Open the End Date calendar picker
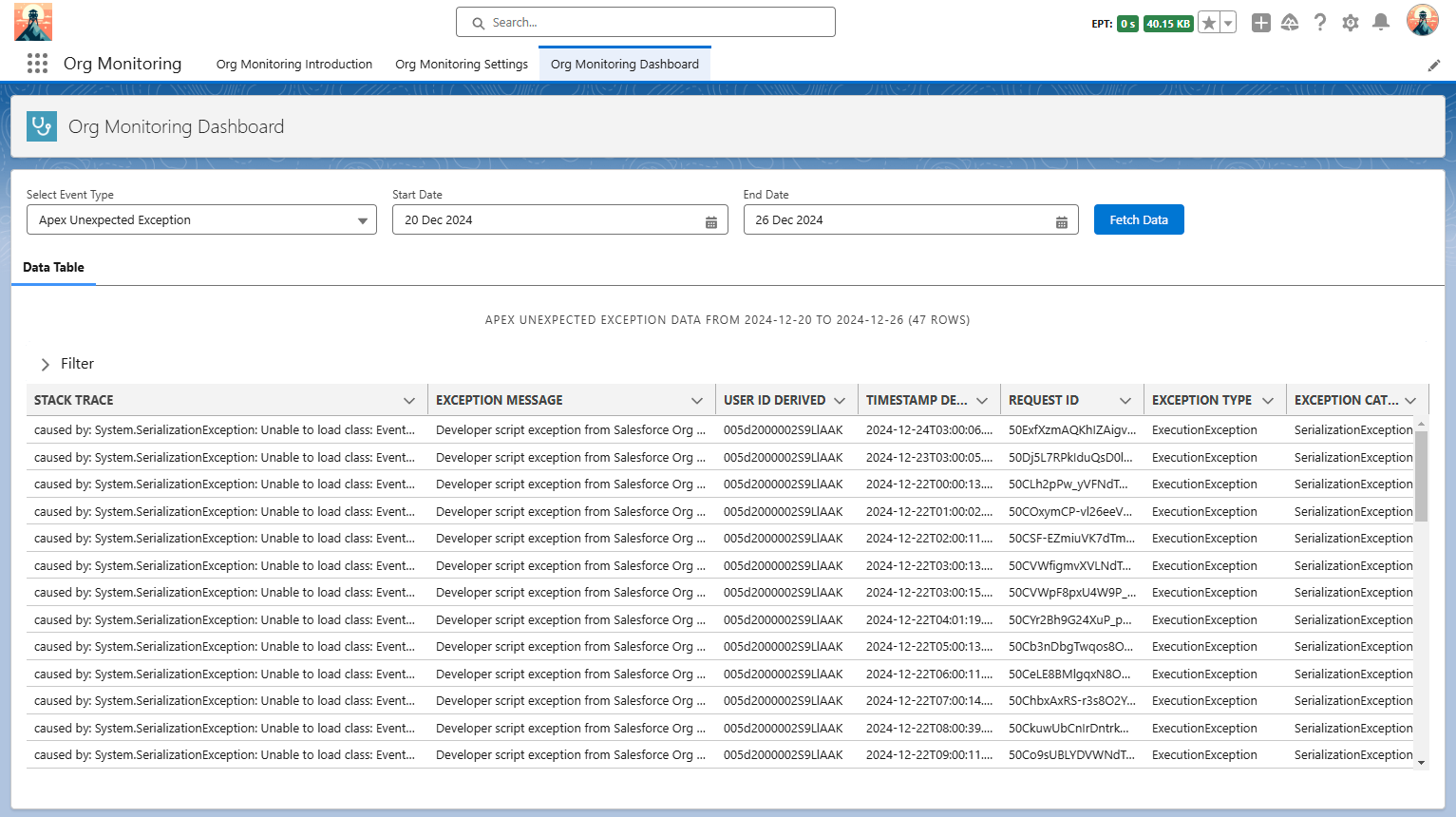The width and height of the screenshot is (1456, 817). [1061, 221]
